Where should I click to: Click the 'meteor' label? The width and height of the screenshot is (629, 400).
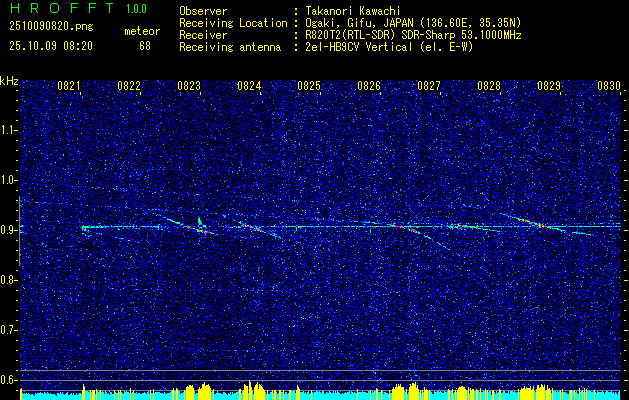point(142,31)
